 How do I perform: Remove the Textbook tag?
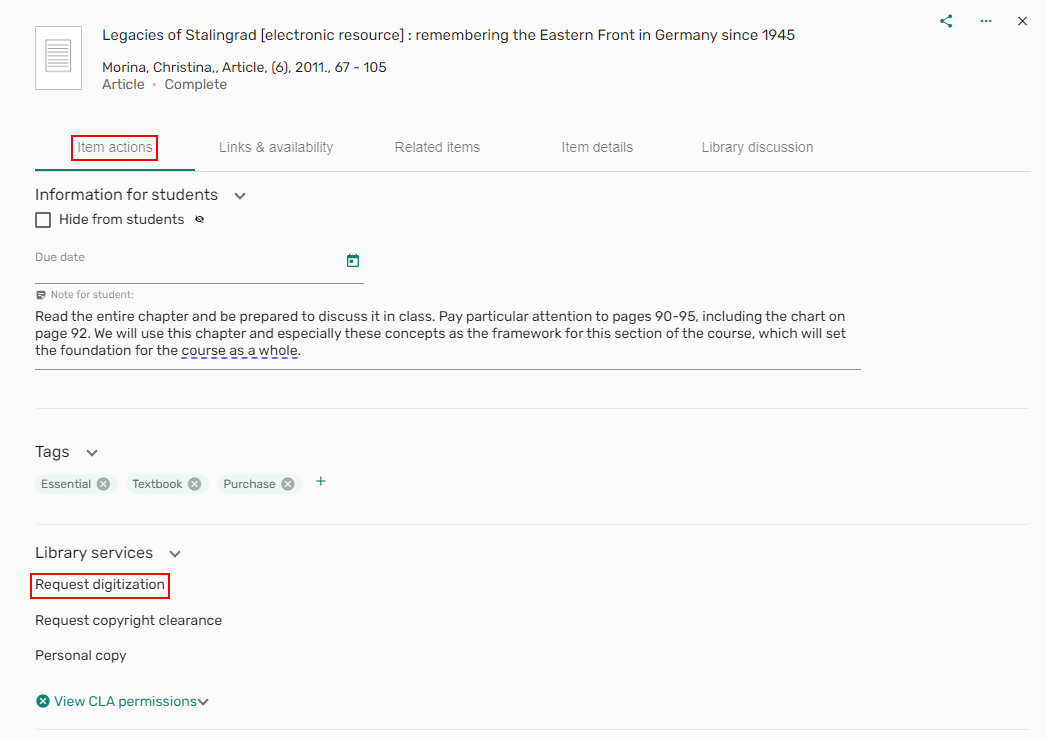pyautogui.click(x=194, y=484)
